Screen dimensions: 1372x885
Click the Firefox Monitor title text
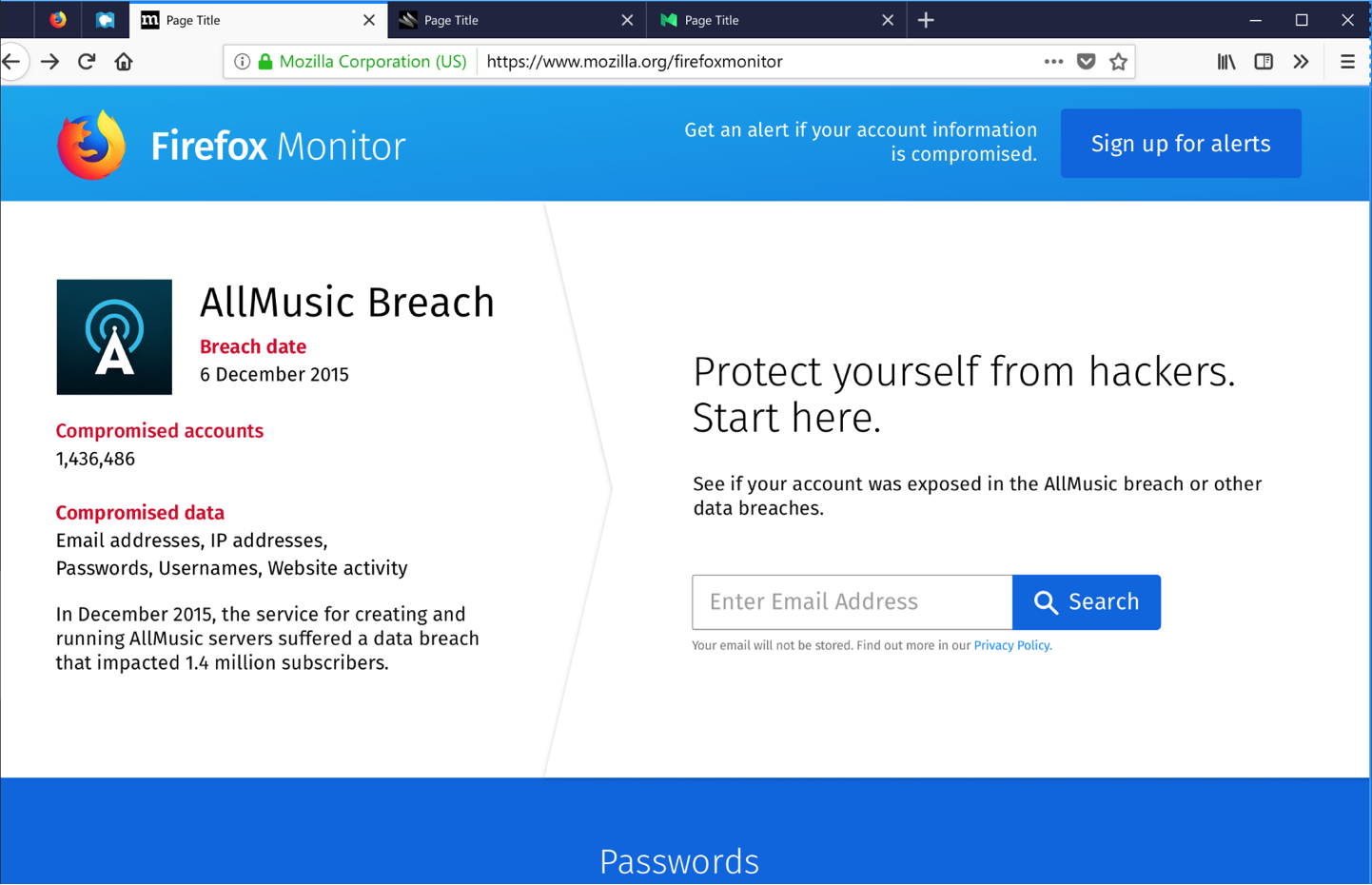point(278,147)
